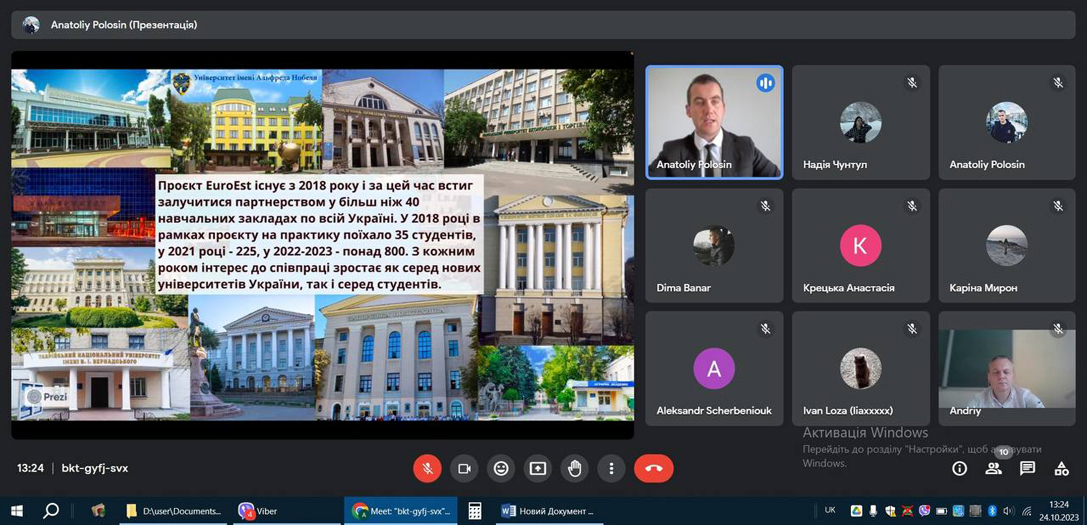
Task: Show the participants list icon
Action: [993, 469]
